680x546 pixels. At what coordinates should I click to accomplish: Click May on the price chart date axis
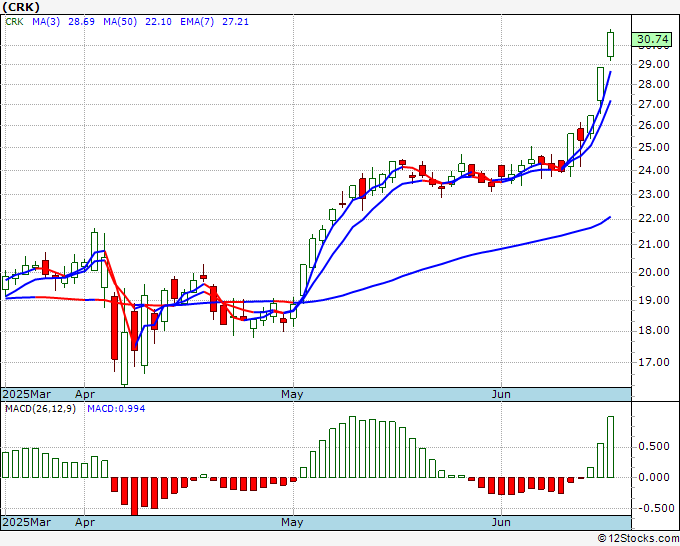(x=292, y=394)
